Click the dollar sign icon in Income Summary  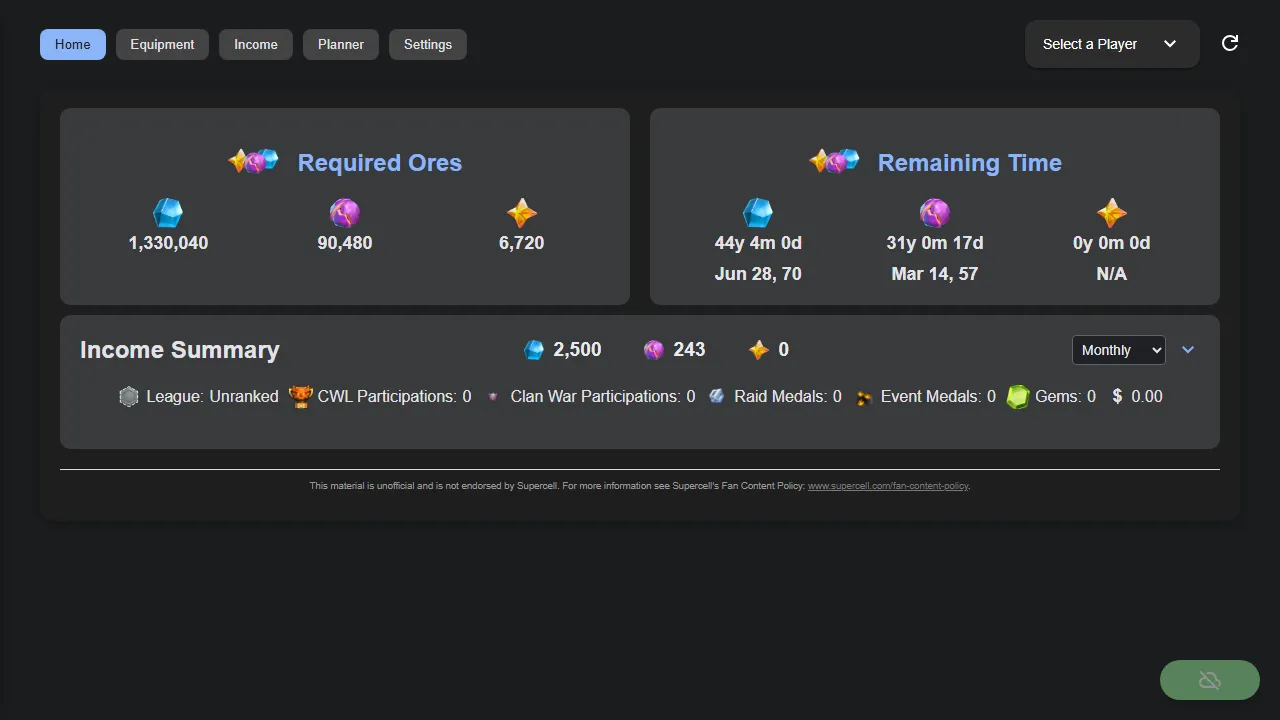click(1115, 396)
